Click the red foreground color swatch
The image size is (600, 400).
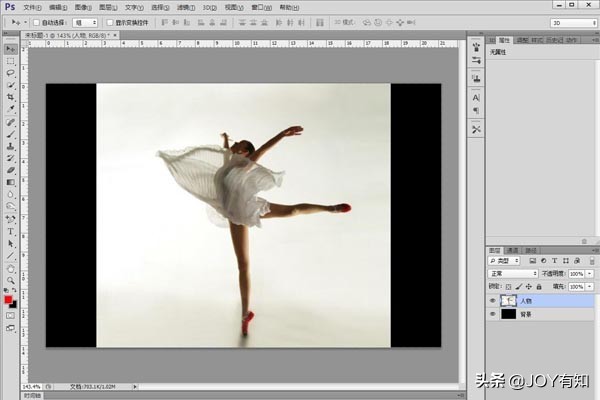click(x=8, y=299)
